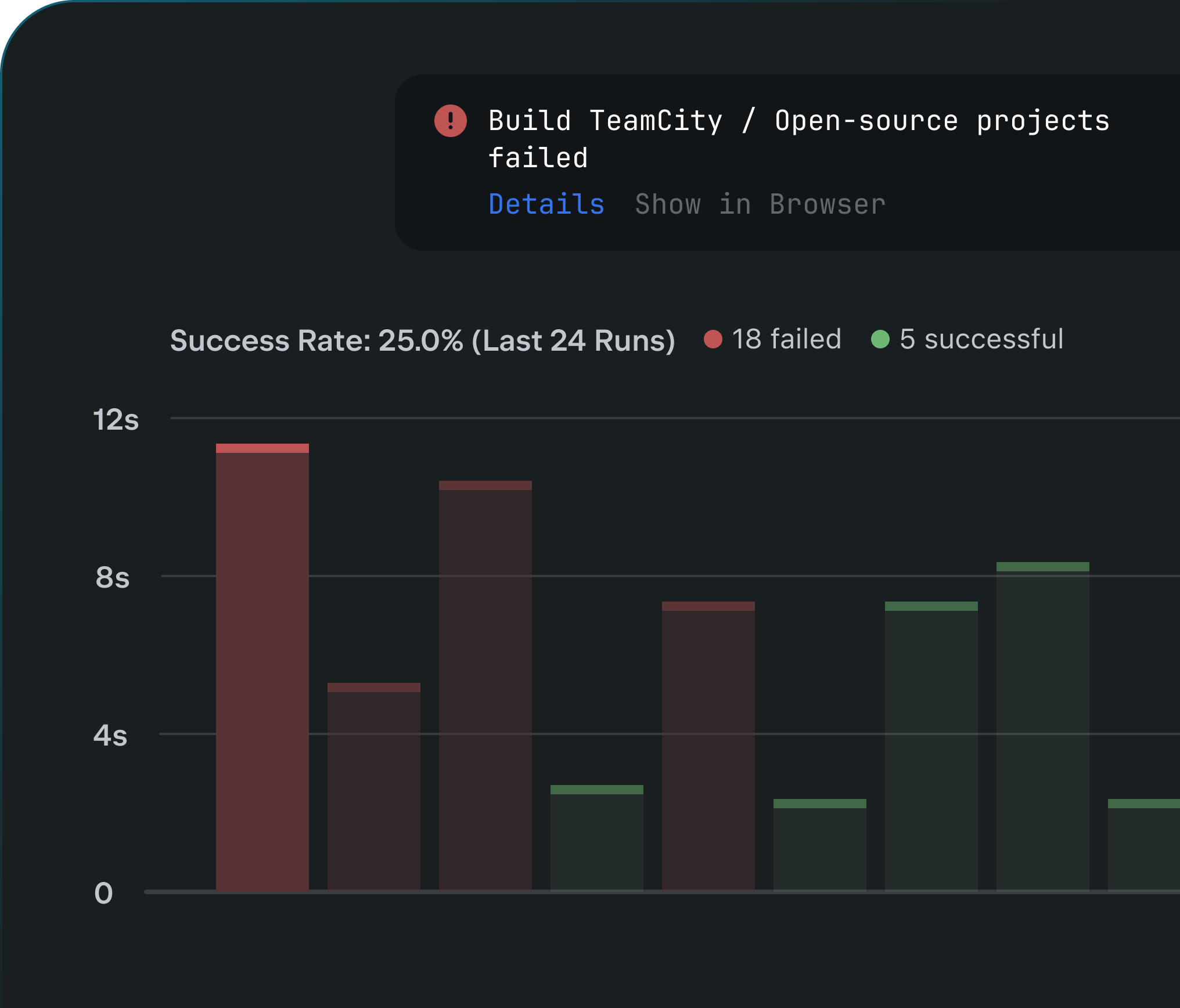
Task: Click Show in Browser link
Action: click(760, 204)
